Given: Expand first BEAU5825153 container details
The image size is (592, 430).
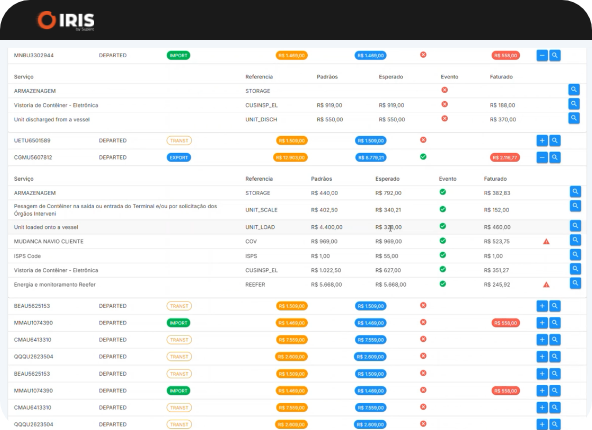Looking at the screenshot, I should [x=542, y=306].
